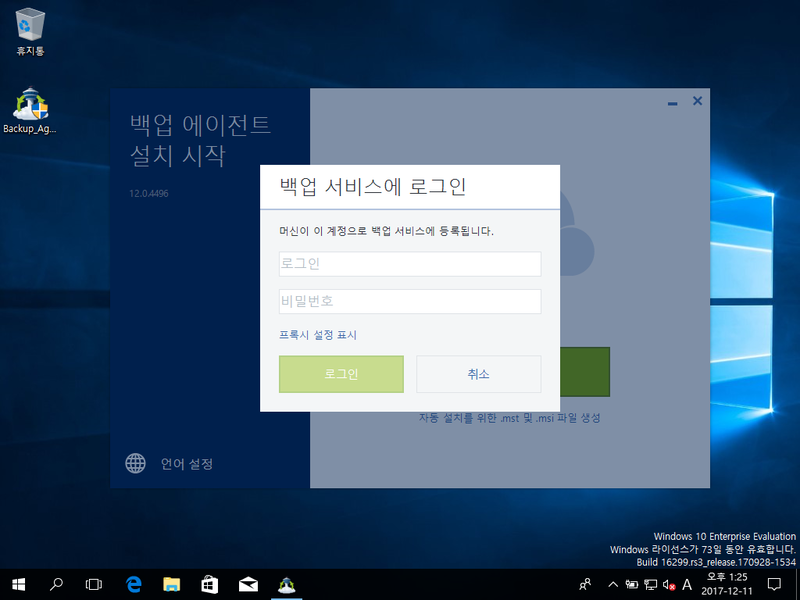This screenshot has width=800, height=600.
Task: Open 언어 설정 language settings
Action: tap(187, 464)
